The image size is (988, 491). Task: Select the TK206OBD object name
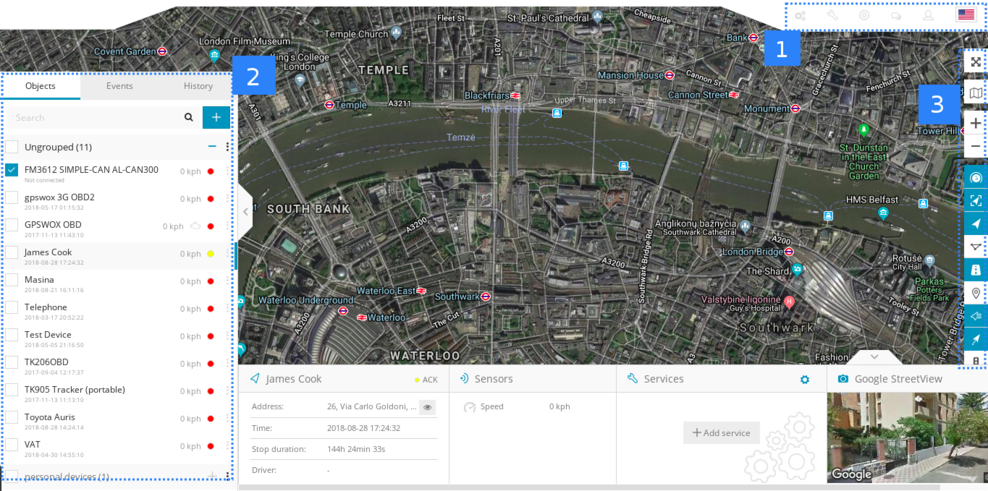coord(47,362)
